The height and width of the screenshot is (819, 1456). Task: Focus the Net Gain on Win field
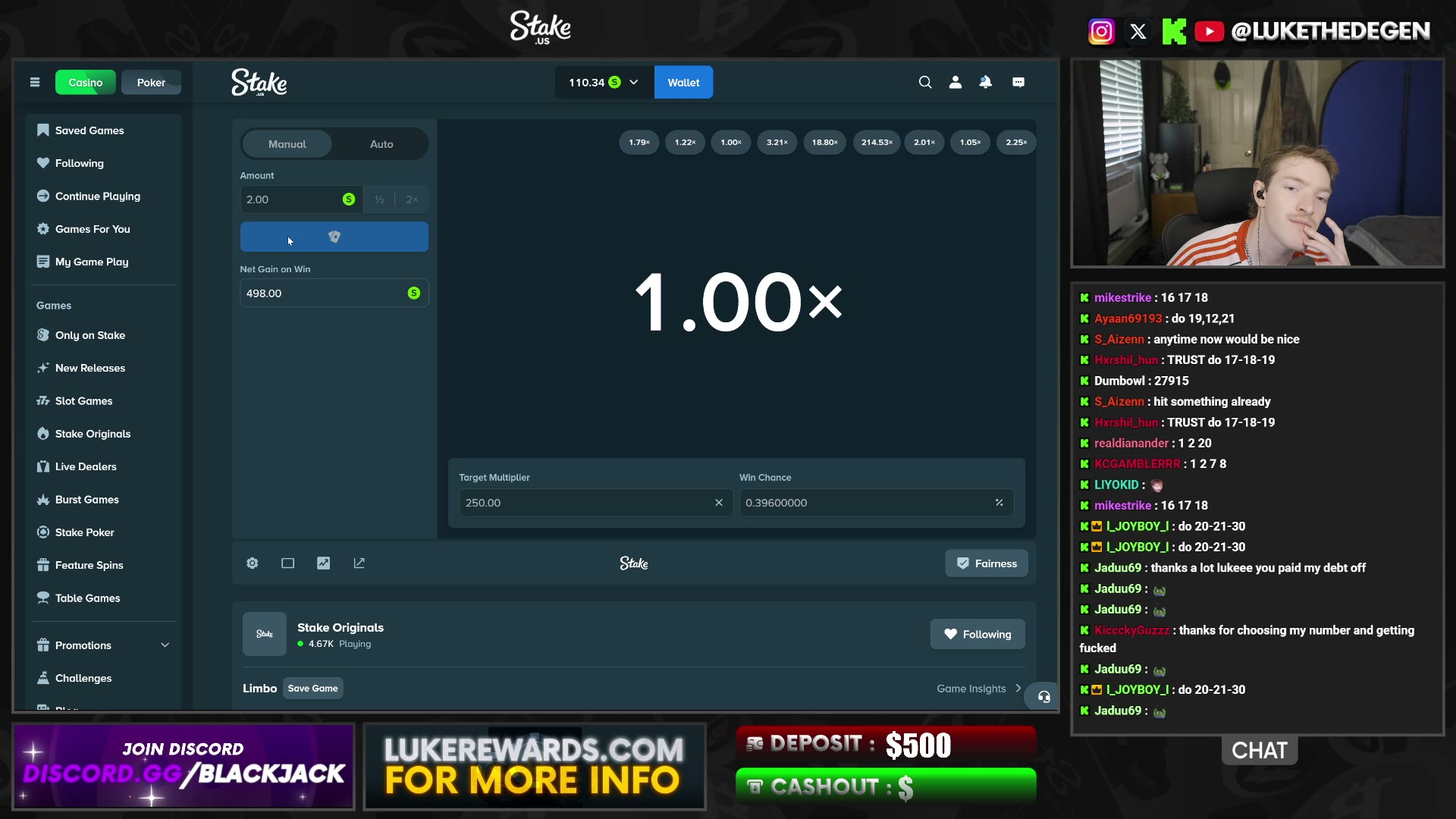[x=334, y=293]
